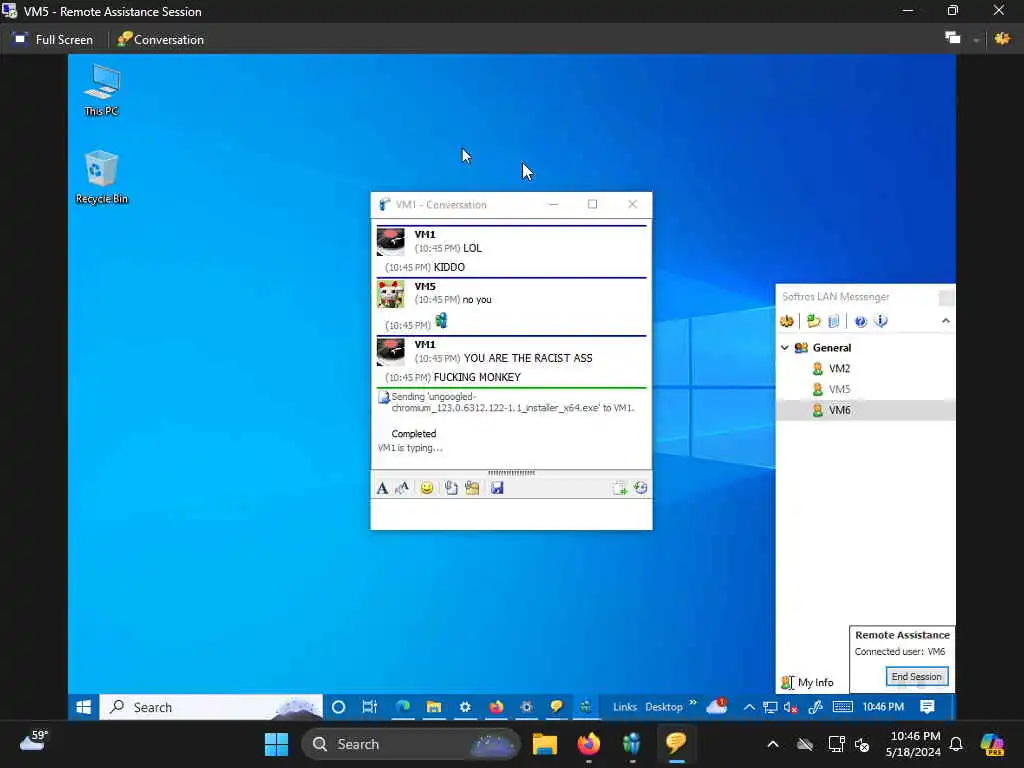
Task: Open Help via the blue question mark icon
Action: (860, 321)
